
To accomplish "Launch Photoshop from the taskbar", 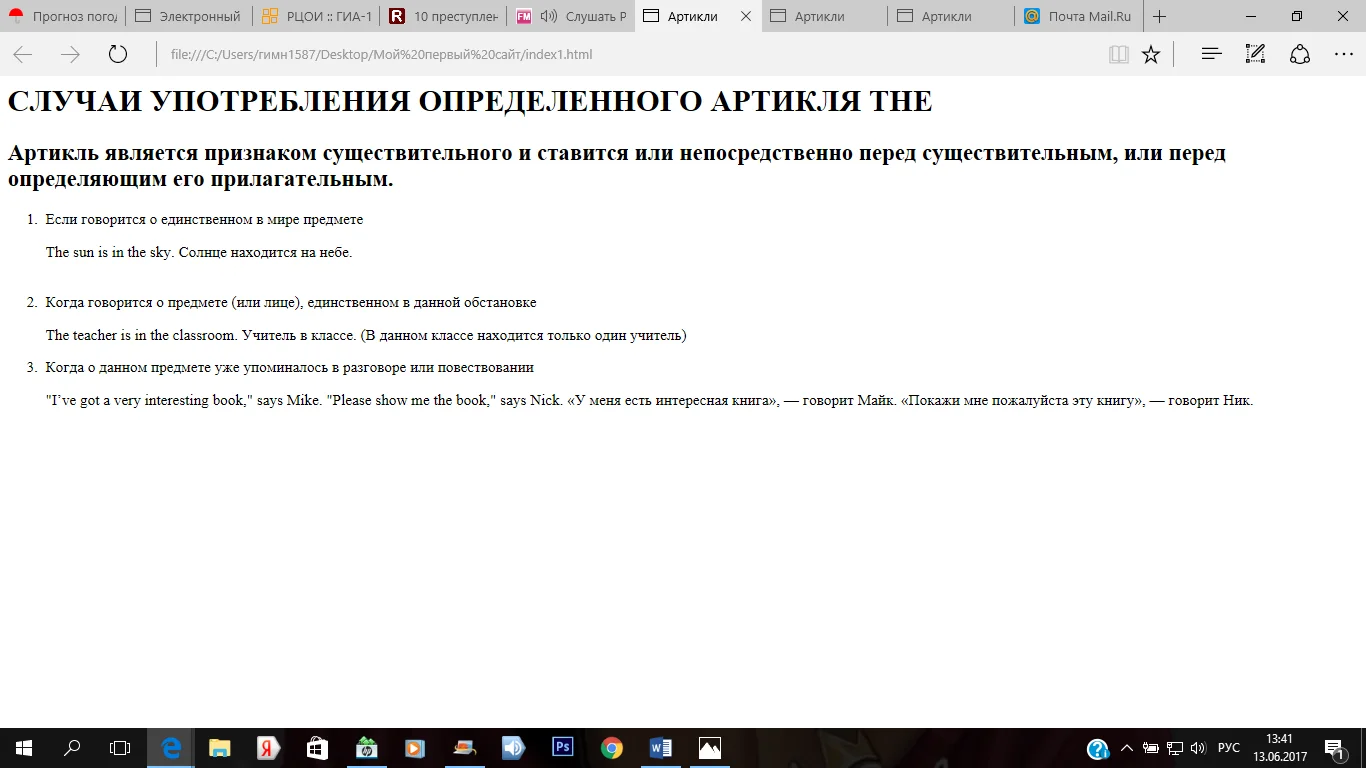I will pos(562,748).
